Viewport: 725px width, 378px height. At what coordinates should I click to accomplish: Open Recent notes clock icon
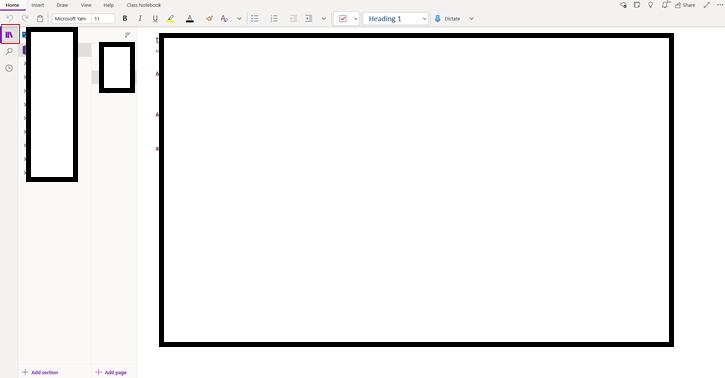pyautogui.click(x=9, y=68)
